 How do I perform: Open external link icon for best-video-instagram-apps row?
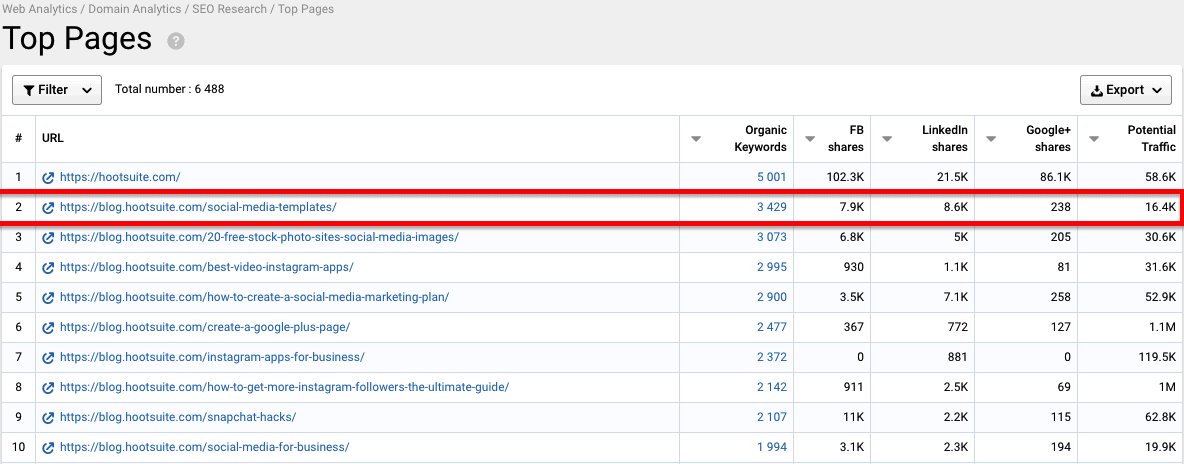48,268
